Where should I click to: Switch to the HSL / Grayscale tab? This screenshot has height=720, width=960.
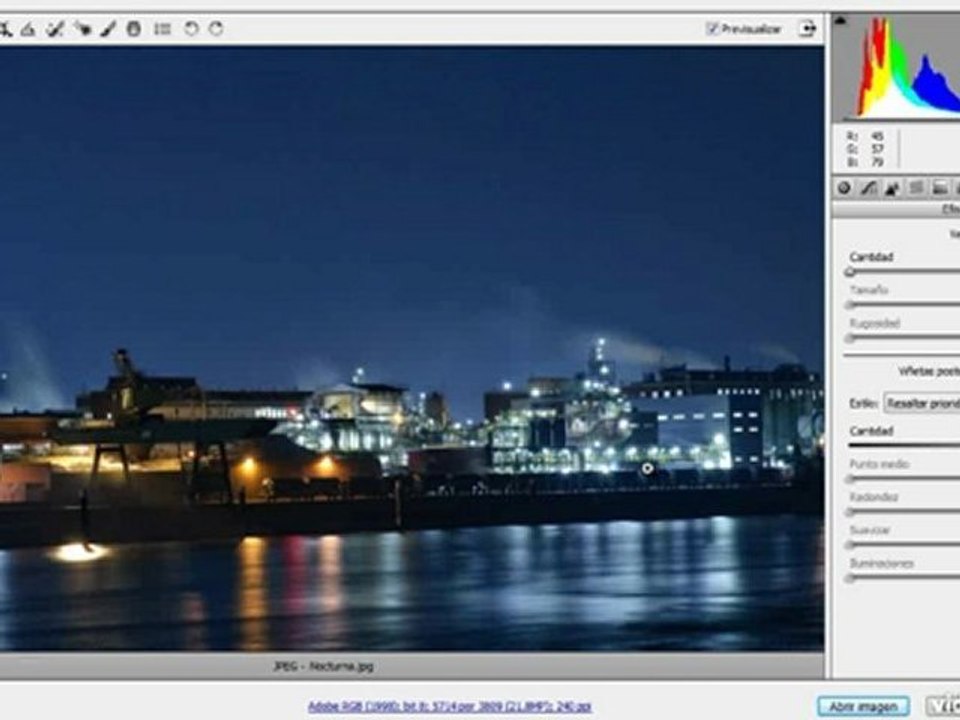coord(916,188)
